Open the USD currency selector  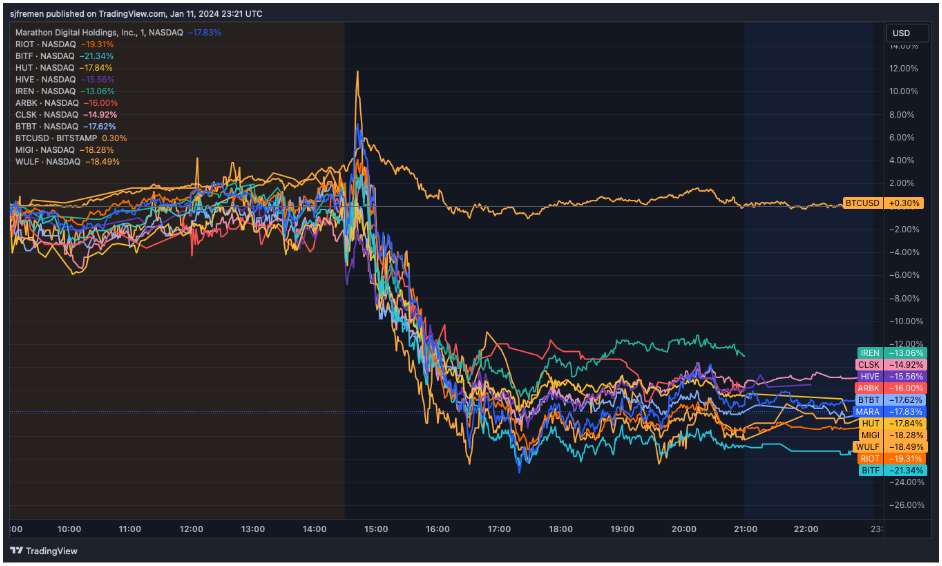(x=901, y=33)
